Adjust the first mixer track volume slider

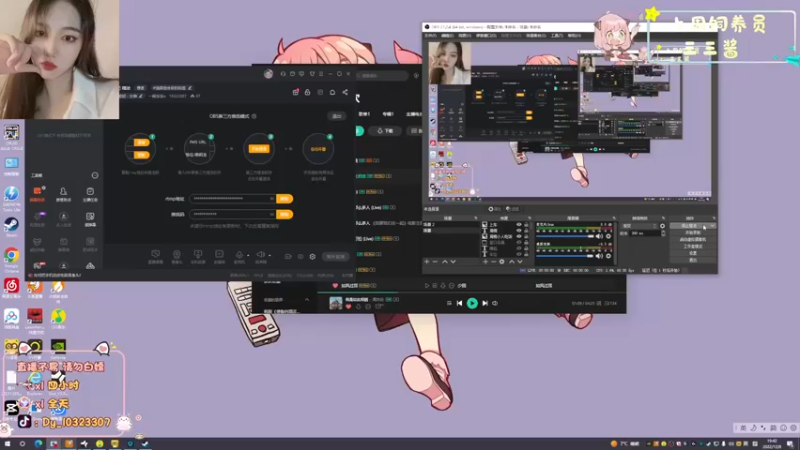[x=565, y=236]
